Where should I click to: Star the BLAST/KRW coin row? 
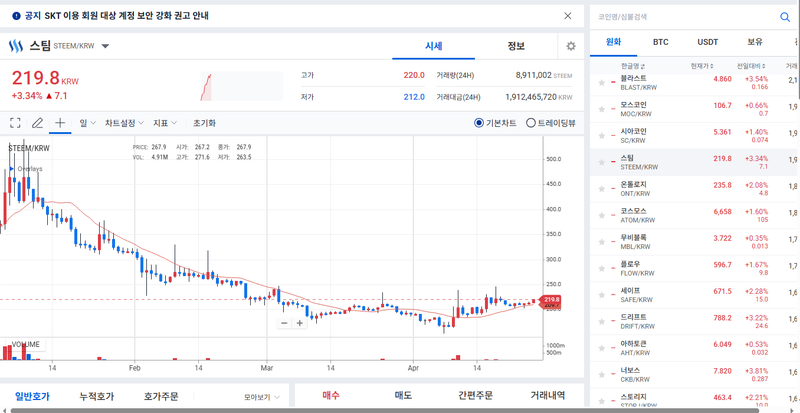coord(602,83)
